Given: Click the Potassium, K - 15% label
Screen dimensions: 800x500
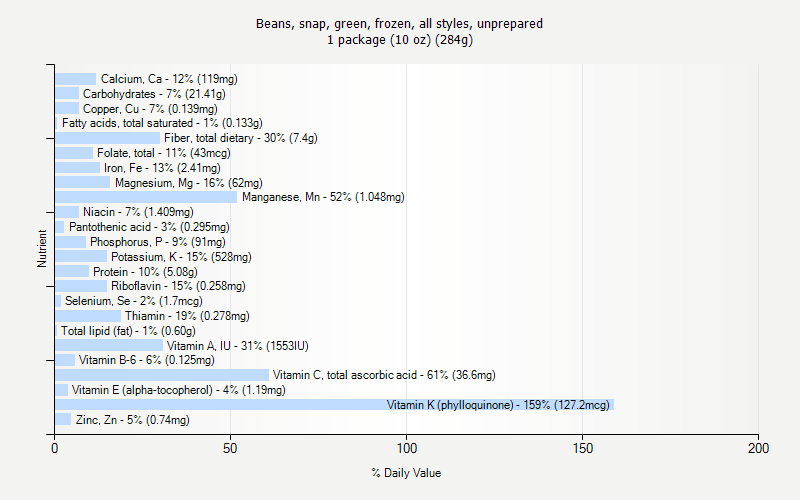Looking at the screenshot, I should pos(181,257).
